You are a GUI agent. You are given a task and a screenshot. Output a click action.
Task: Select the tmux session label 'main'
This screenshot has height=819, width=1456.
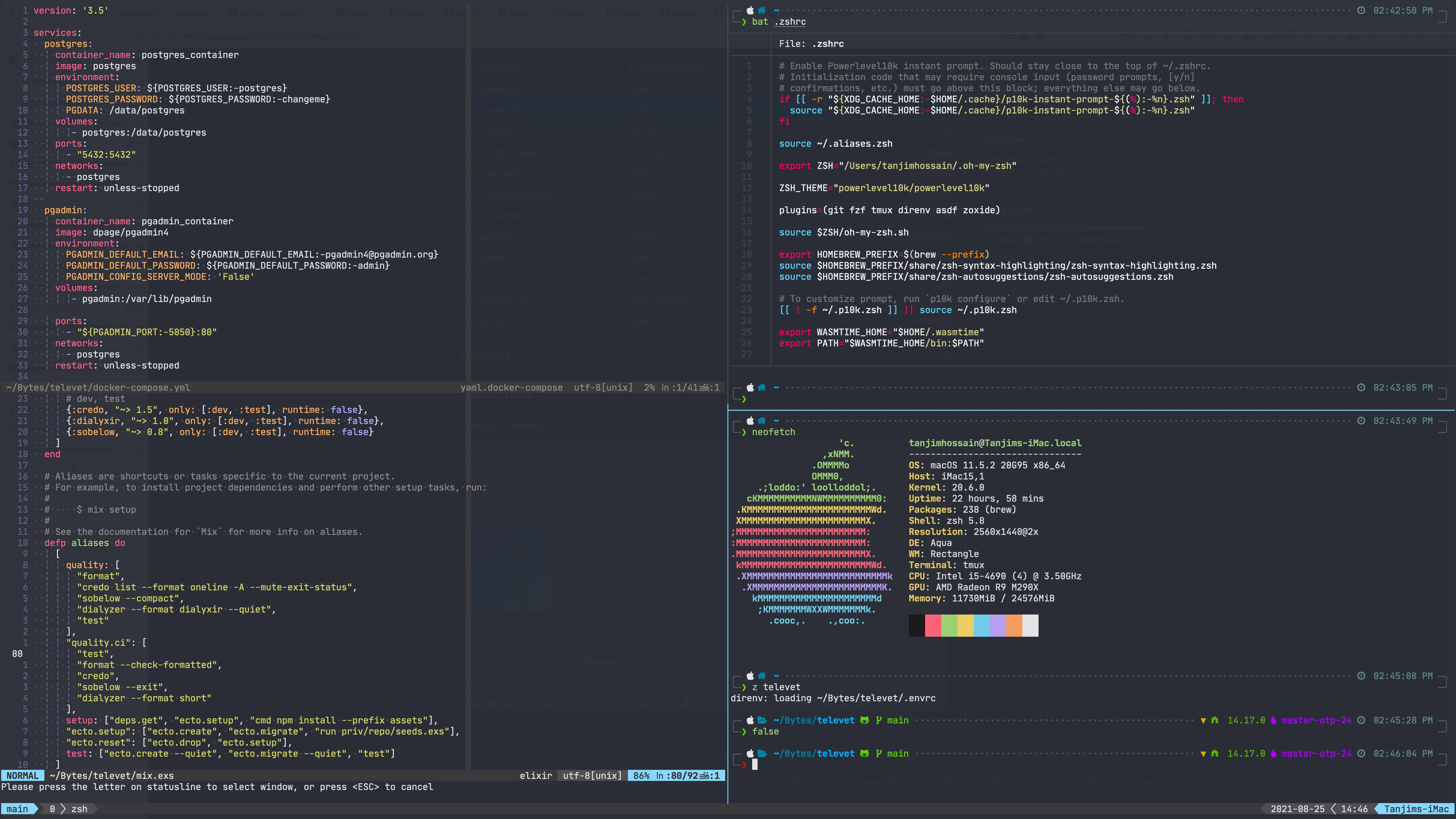coord(17,809)
